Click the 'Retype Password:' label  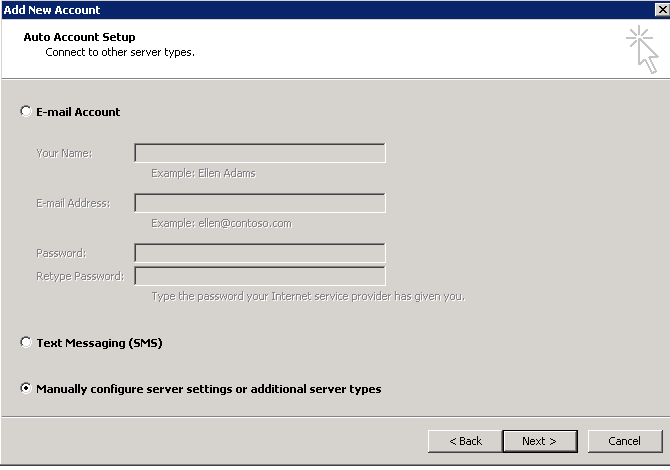[80, 276]
